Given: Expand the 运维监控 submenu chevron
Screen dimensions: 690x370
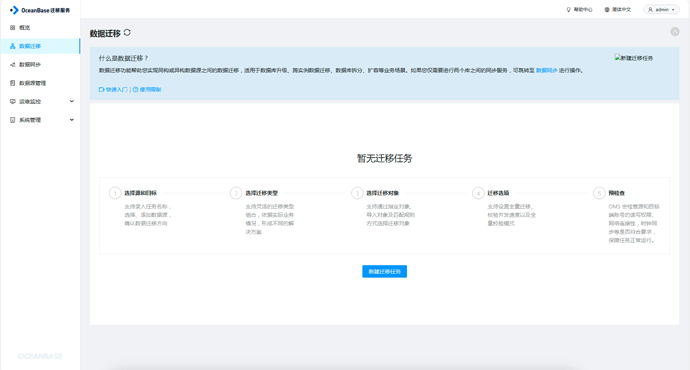Looking at the screenshot, I should click(x=72, y=101).
